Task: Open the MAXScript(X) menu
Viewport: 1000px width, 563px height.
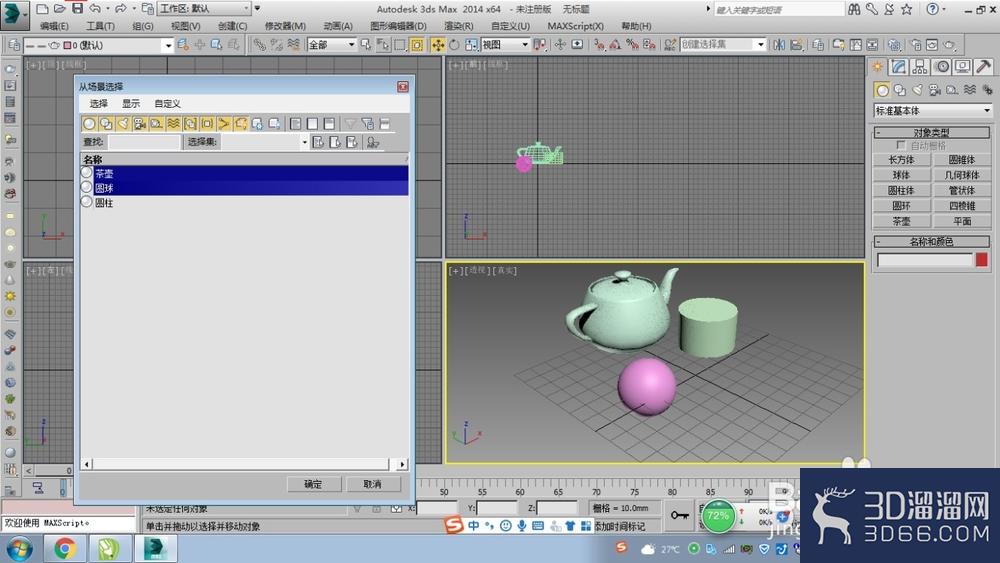Action: click(x=575, y=26)
